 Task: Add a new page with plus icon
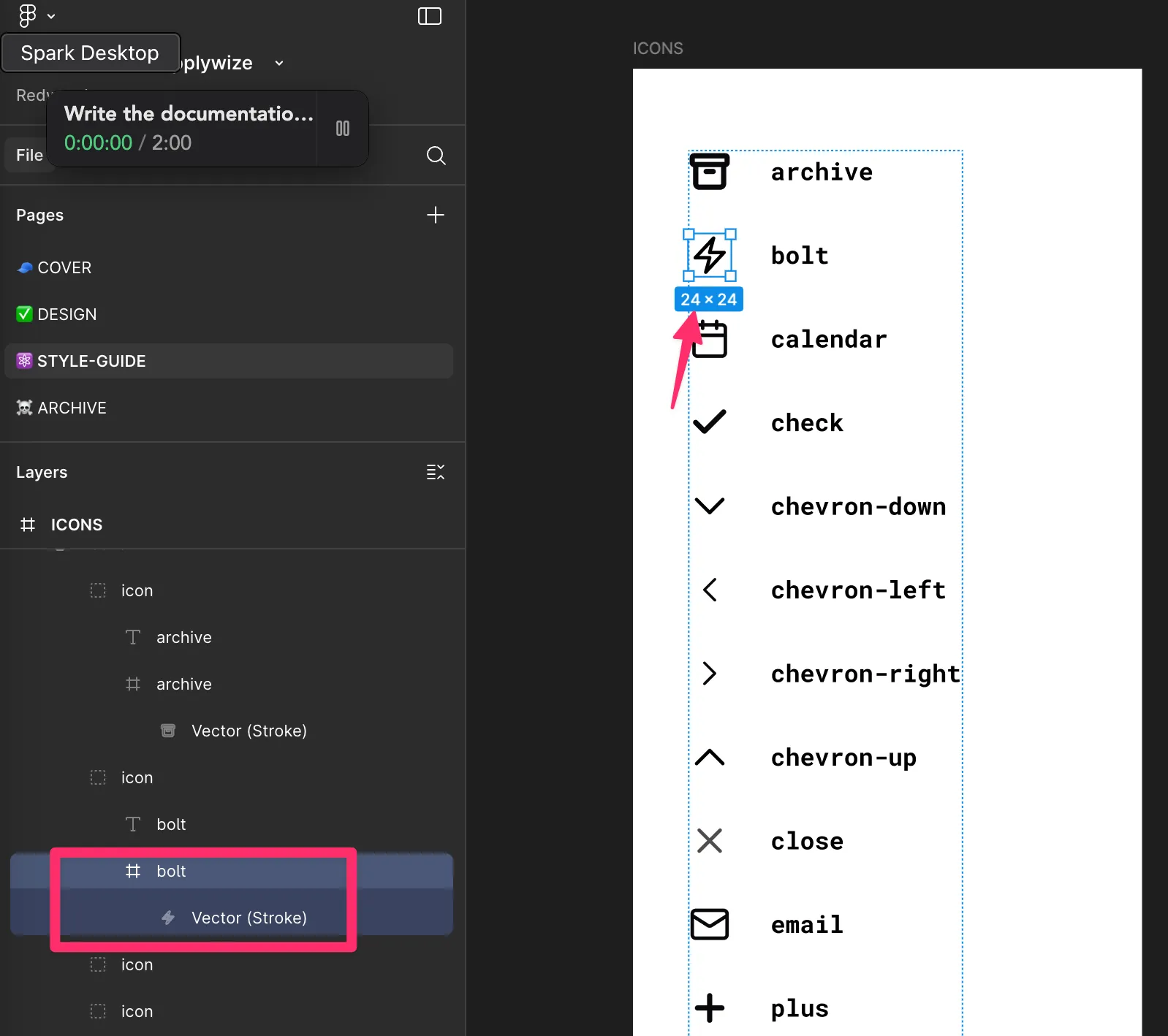tap(435, 215)
